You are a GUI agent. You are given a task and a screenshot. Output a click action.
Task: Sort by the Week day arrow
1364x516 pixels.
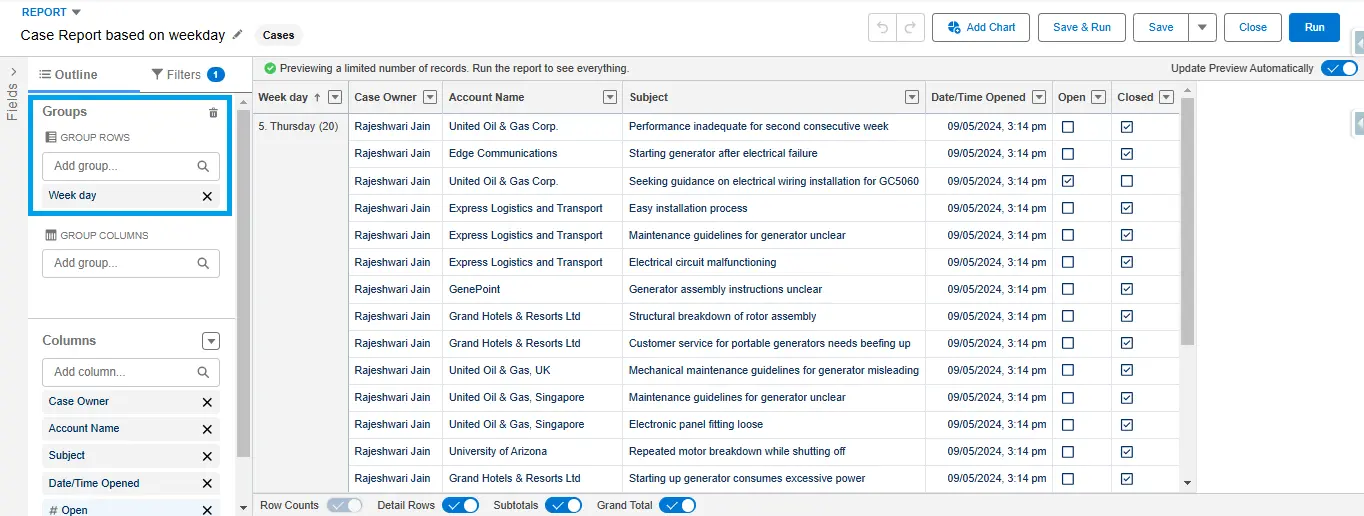[x=317, y=97]
